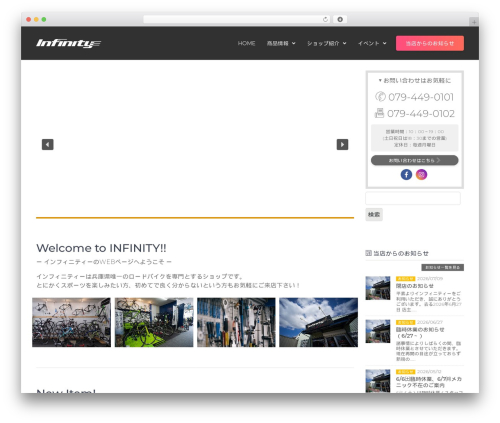The width and height of the screenshot is (500, 423).
Task: Click the 当店からのお知らせ sidebar heading icon
Action: 368,253
